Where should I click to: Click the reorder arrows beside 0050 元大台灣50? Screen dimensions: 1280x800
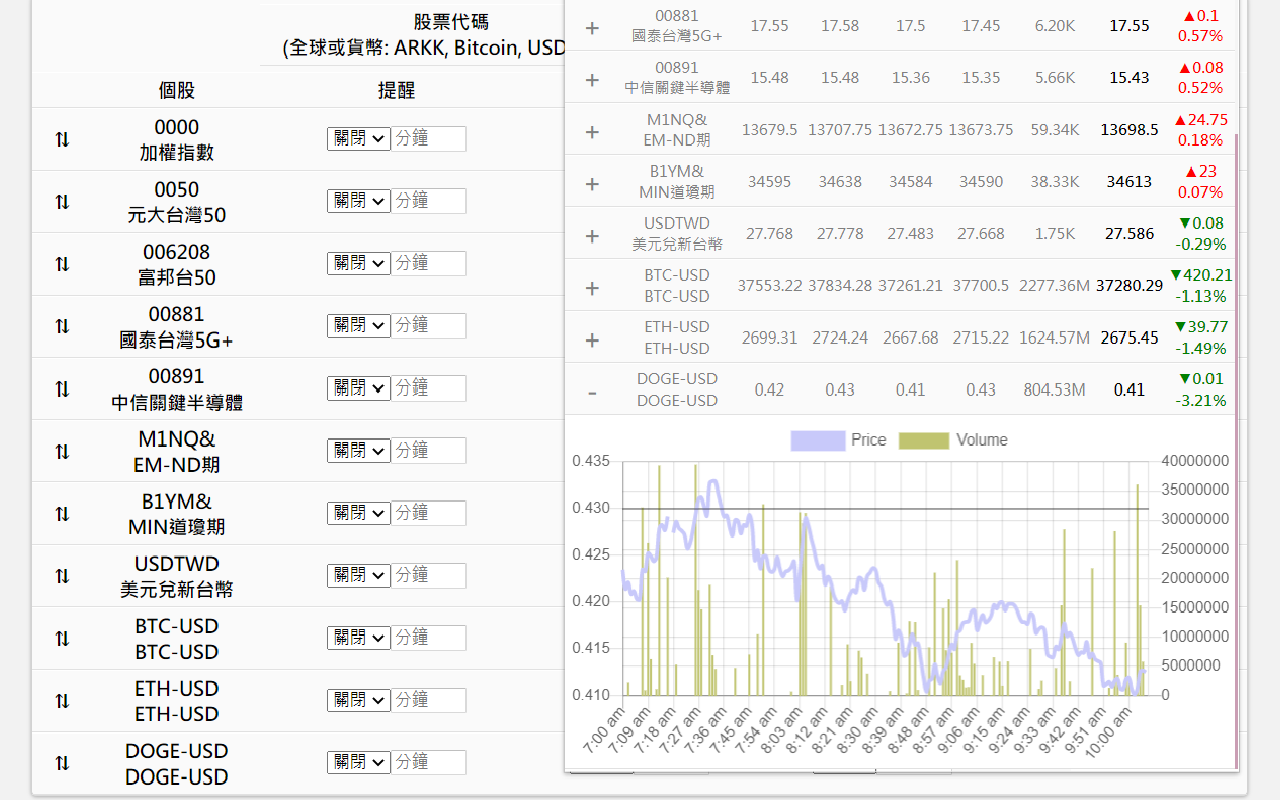(x=62, y=202)
